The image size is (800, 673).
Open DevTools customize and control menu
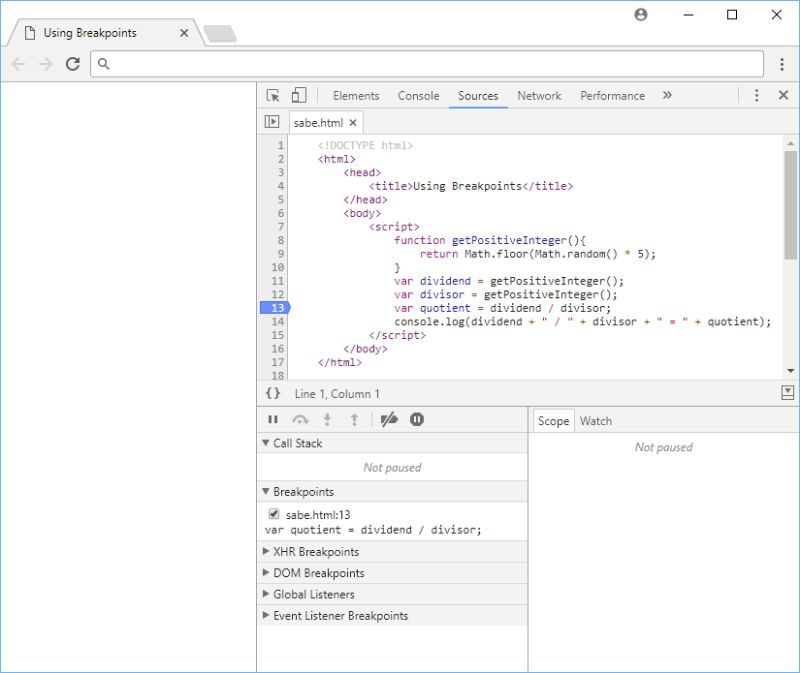pos(757,95)
